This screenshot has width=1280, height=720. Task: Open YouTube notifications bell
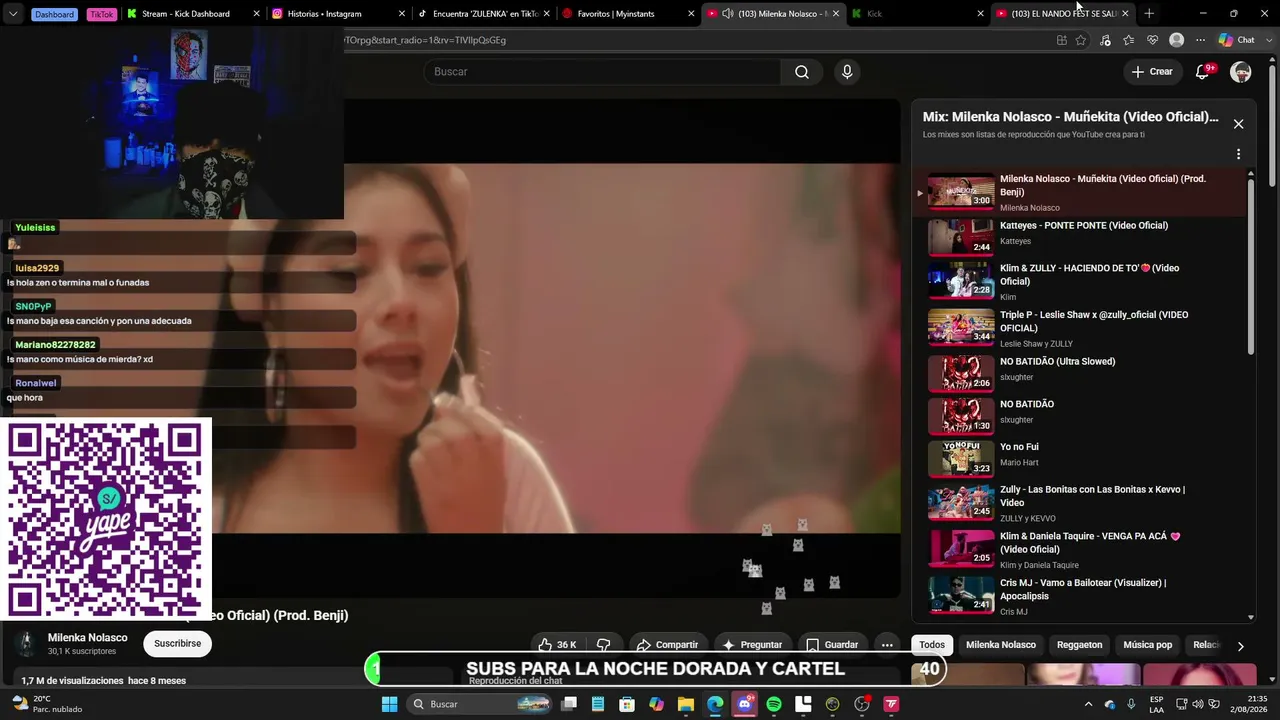pos(1203,72)
